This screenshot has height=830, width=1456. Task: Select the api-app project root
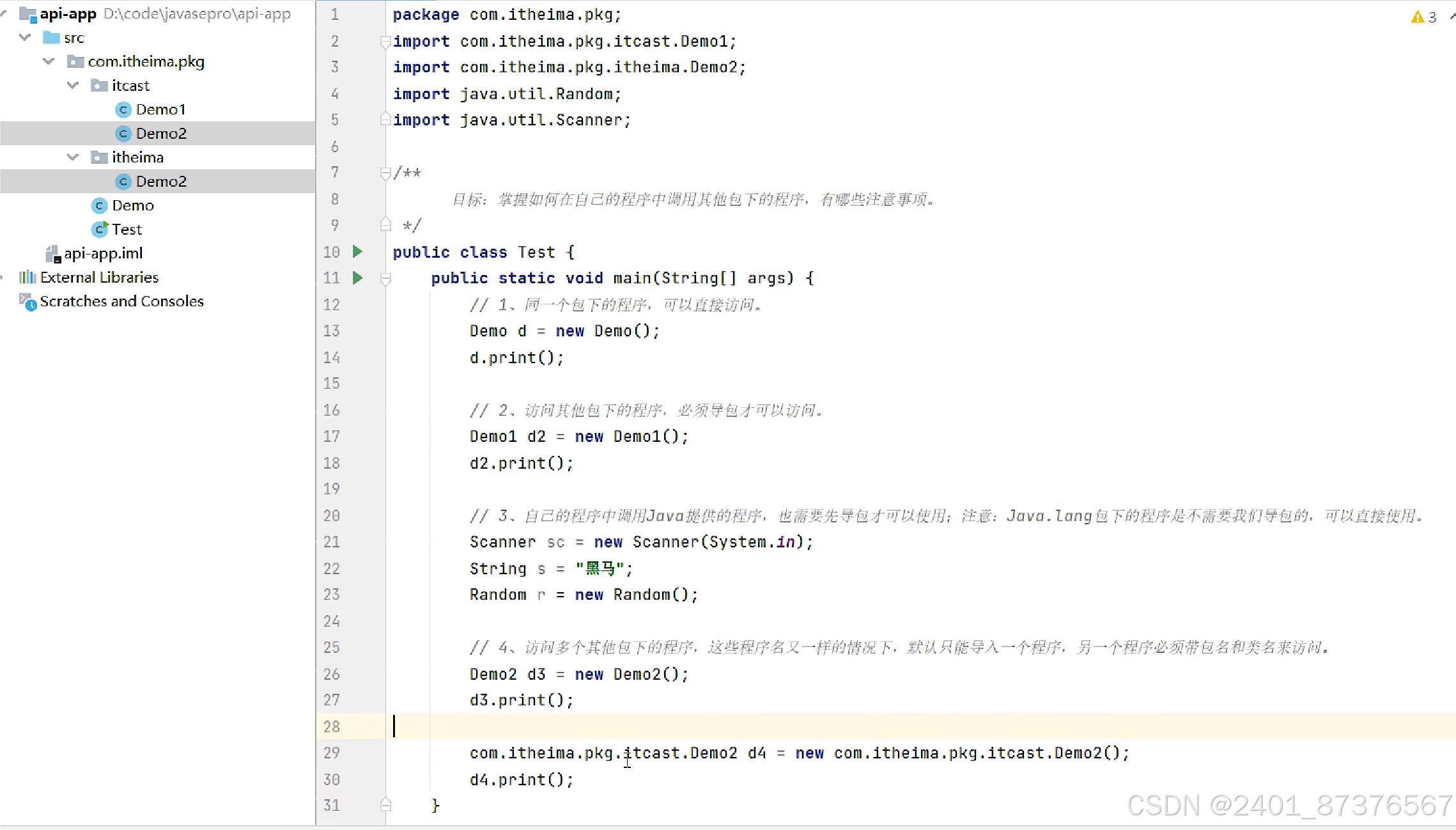pyautogui.click(x=68, y=13)
